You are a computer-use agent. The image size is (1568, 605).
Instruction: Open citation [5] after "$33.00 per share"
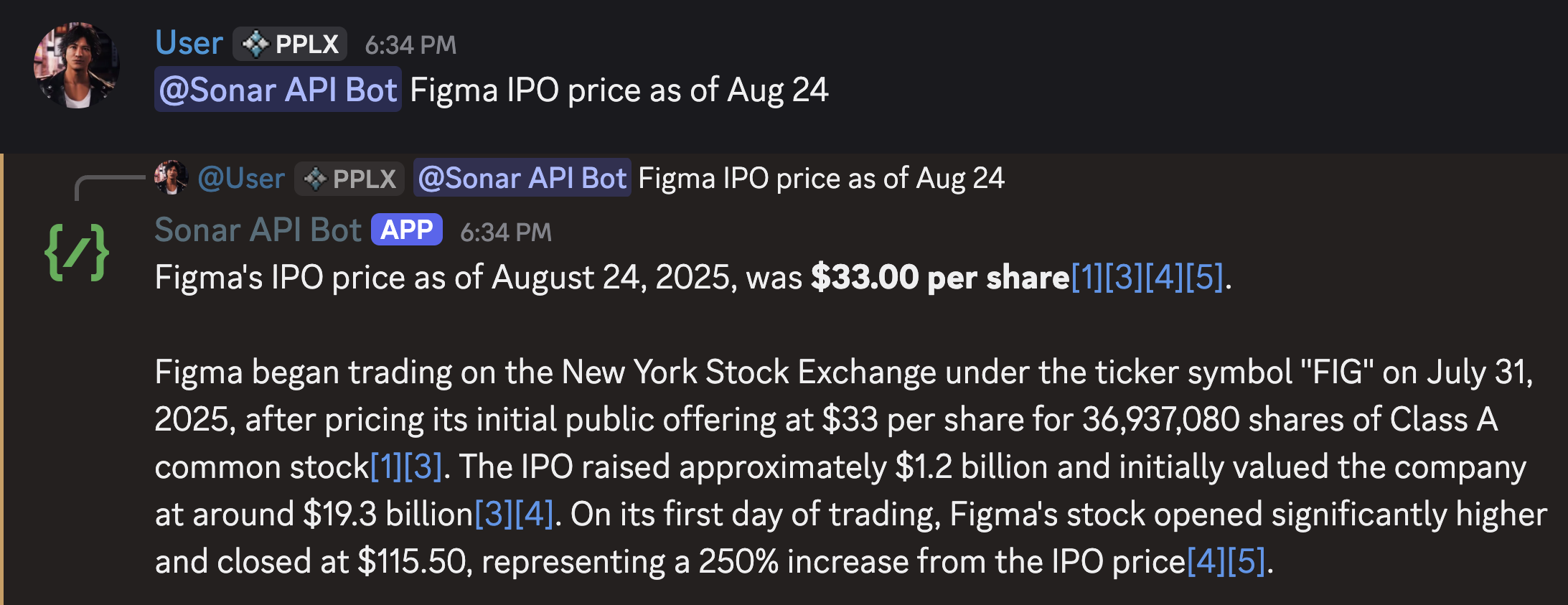(1204, 278)
